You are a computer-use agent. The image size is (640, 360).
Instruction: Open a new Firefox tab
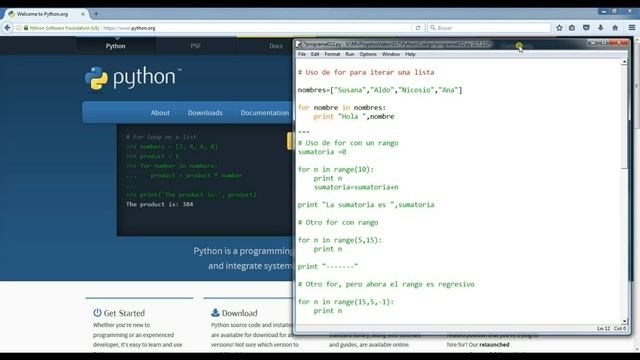point(96,14)
